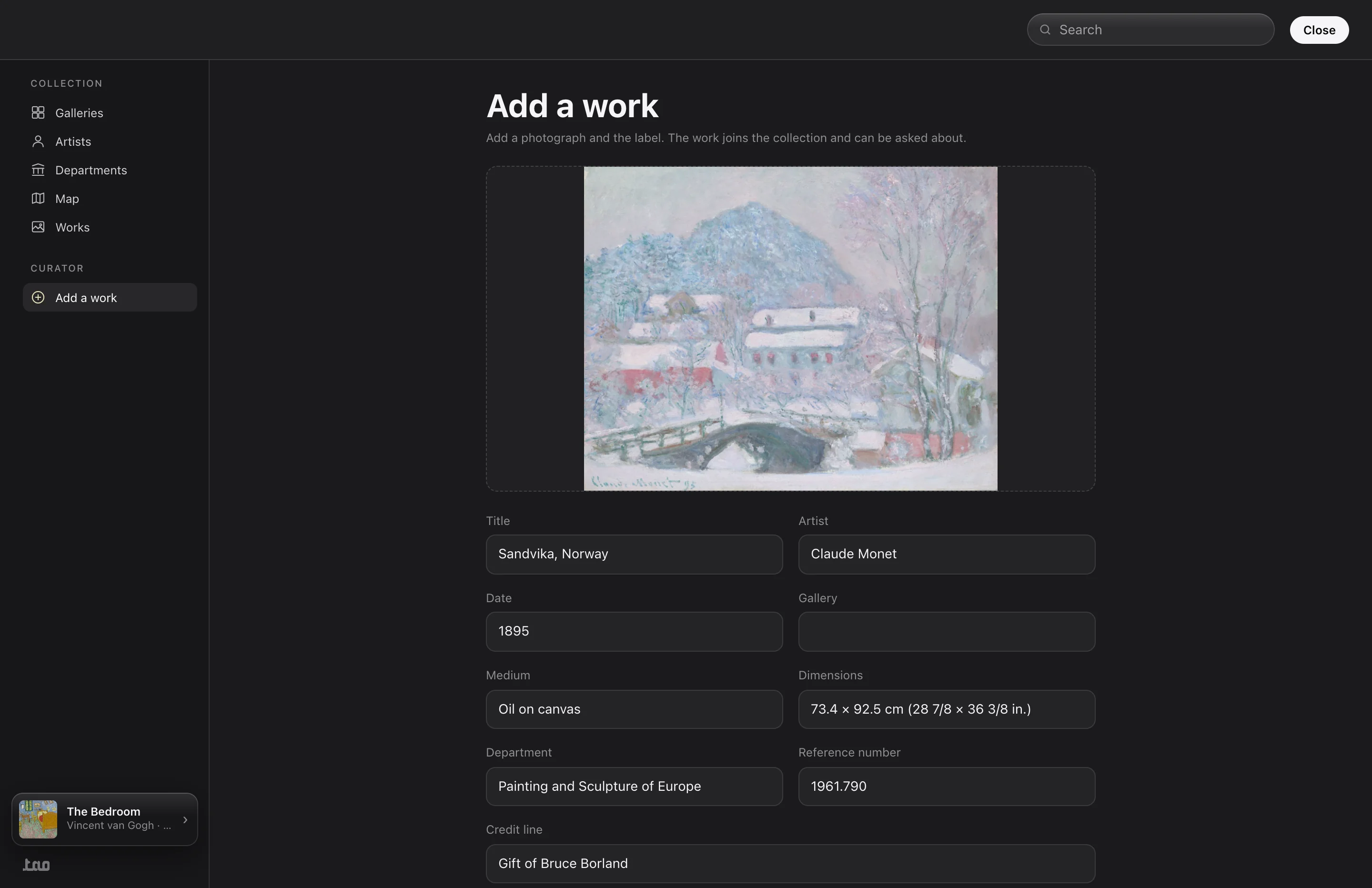This screenshot has width=1372, height=888.
Task: Edit the Title field Sandvika, Norway
Action: coord(634,554)
